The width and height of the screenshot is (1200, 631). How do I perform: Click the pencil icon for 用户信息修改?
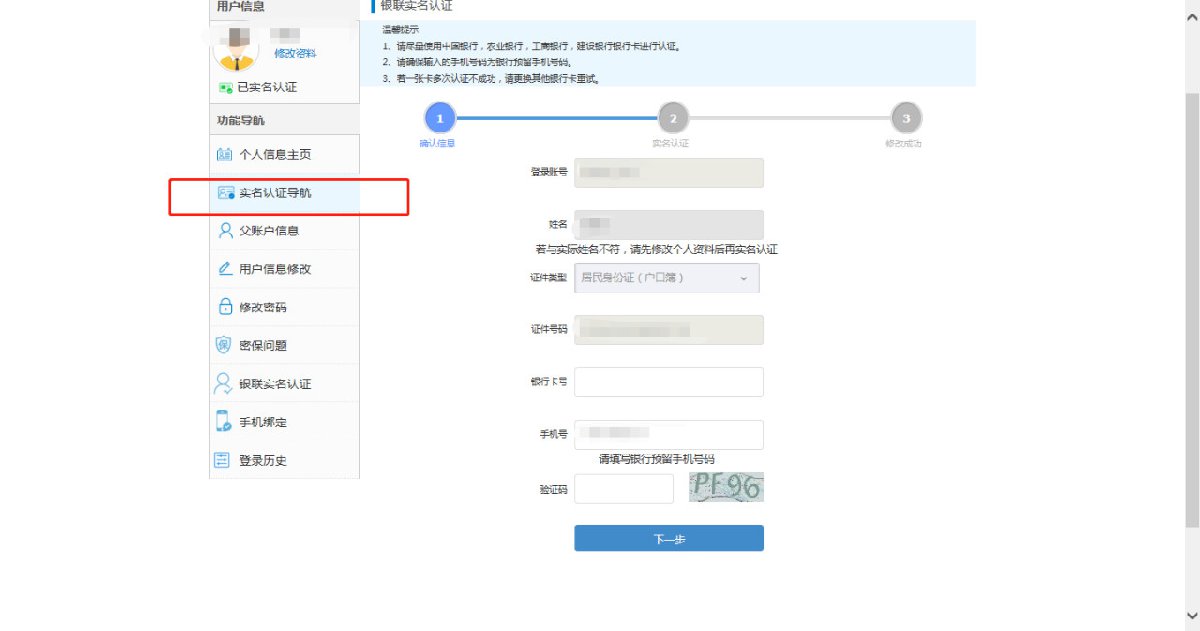coord(225,269)
